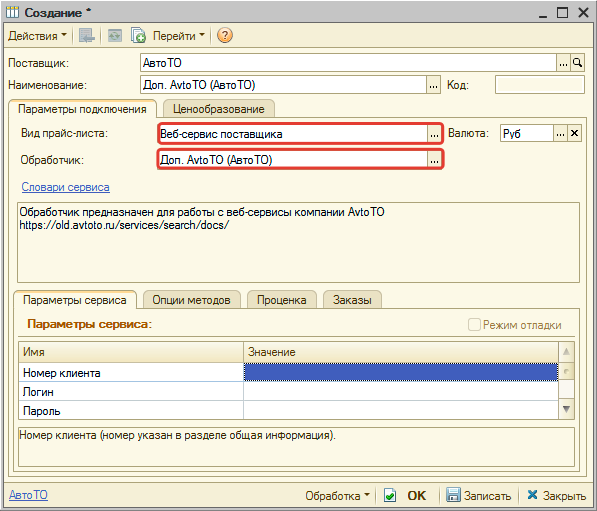Click the OK green checkmark icon
Screen dimensions: 597x511
pyautogui.click(x=390, y=495)
